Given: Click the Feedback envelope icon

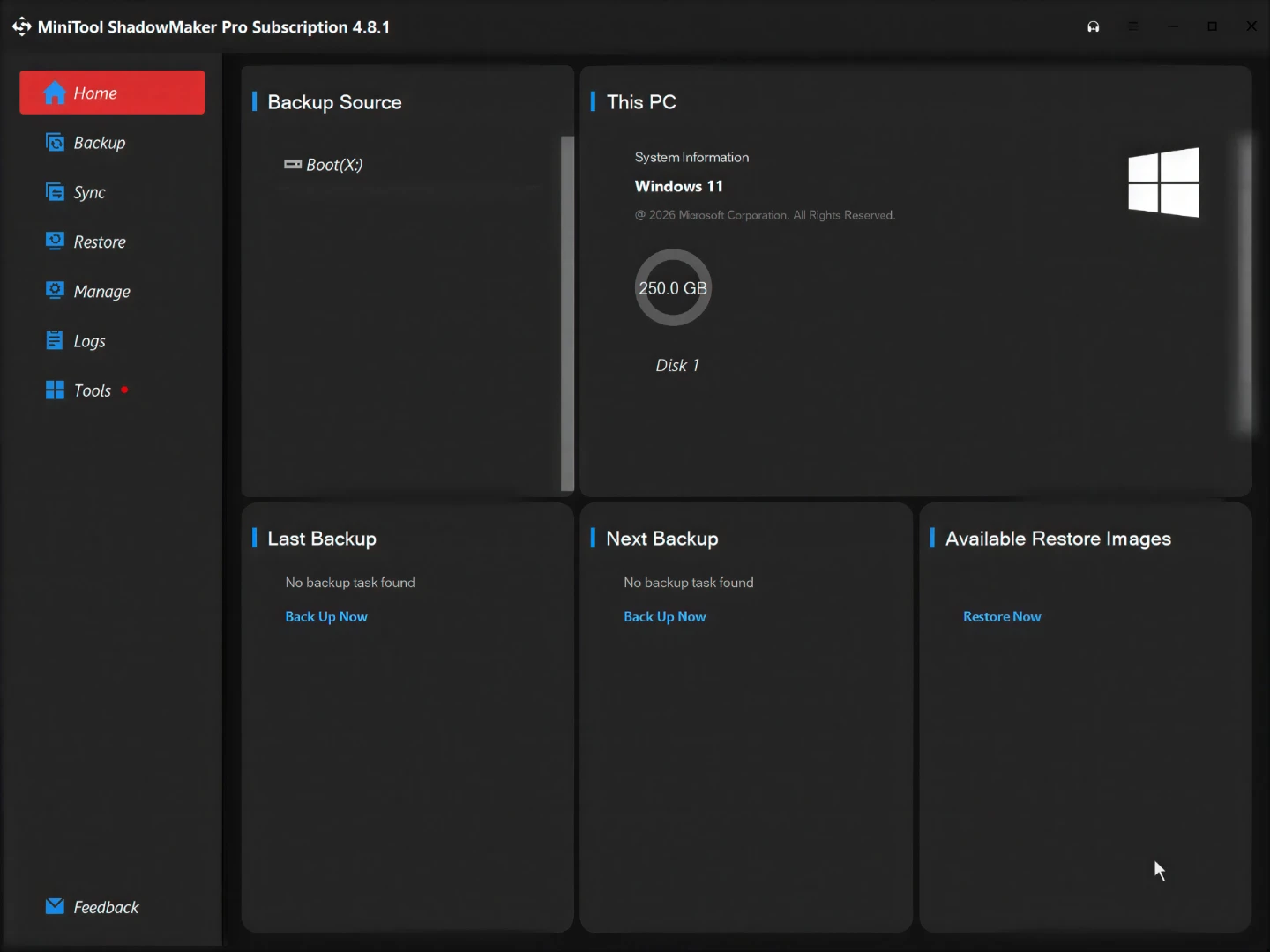Looking at the screenshot, I should pyautogui.click(x=55, y=906).
